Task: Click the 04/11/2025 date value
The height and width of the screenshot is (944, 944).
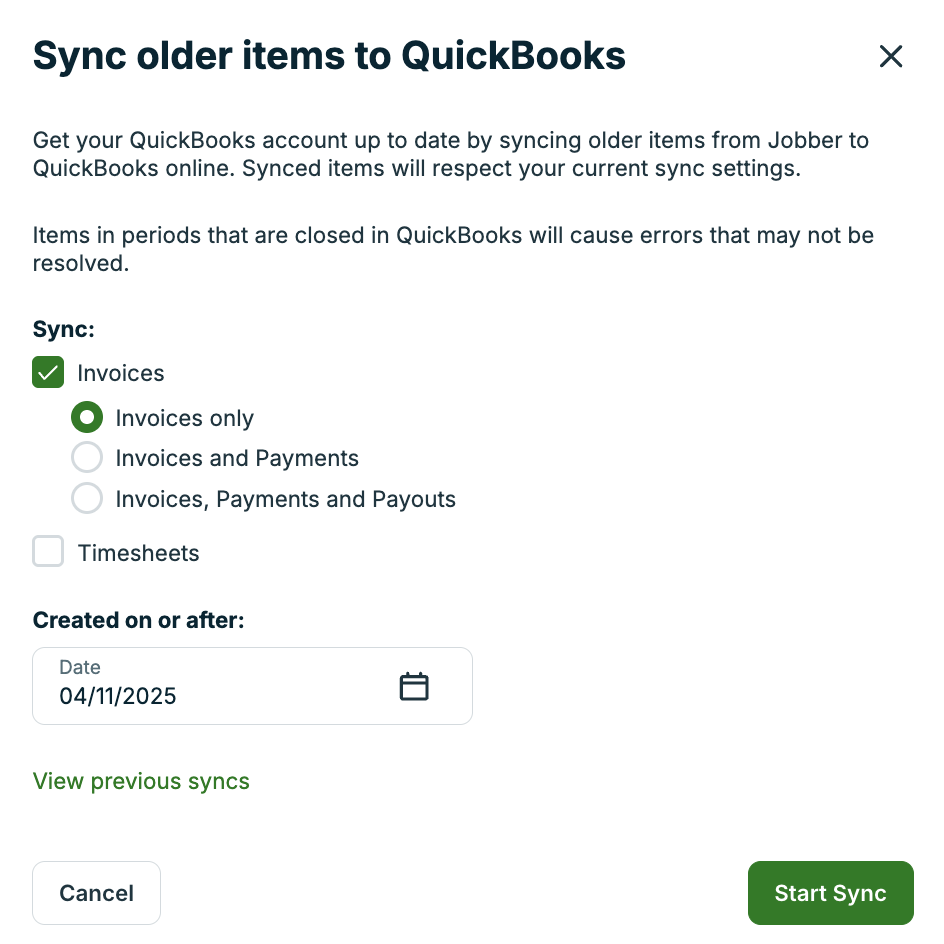Action: [x=118, y=696]
